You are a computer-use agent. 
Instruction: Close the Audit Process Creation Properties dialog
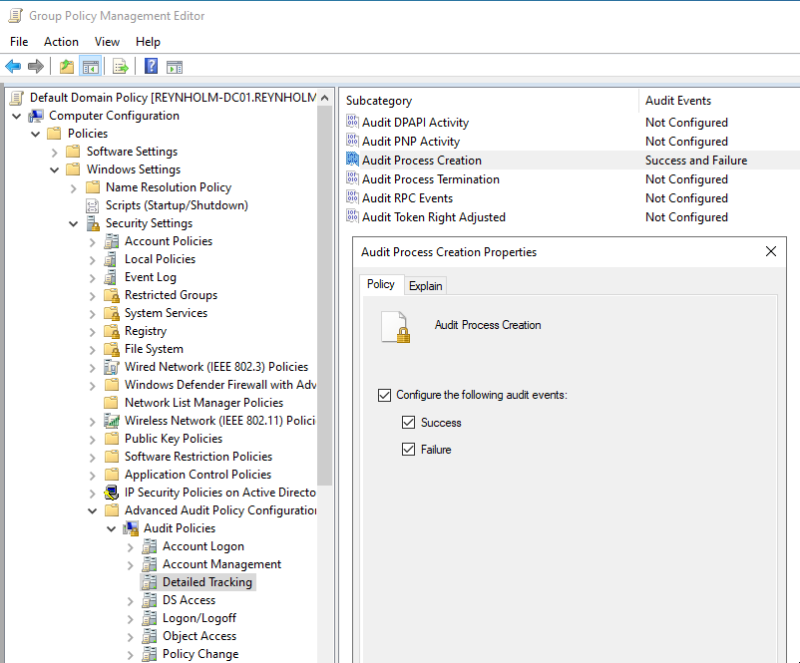pos(770,251)
